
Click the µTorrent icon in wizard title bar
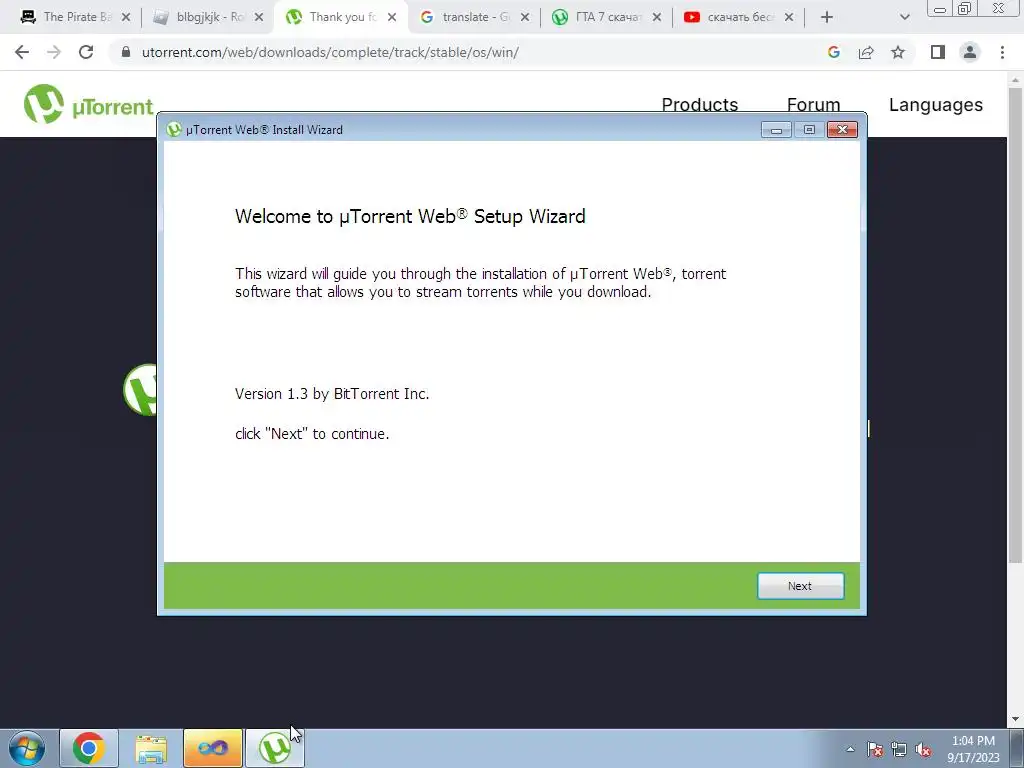pyautogui.click(x=174, y=130)
